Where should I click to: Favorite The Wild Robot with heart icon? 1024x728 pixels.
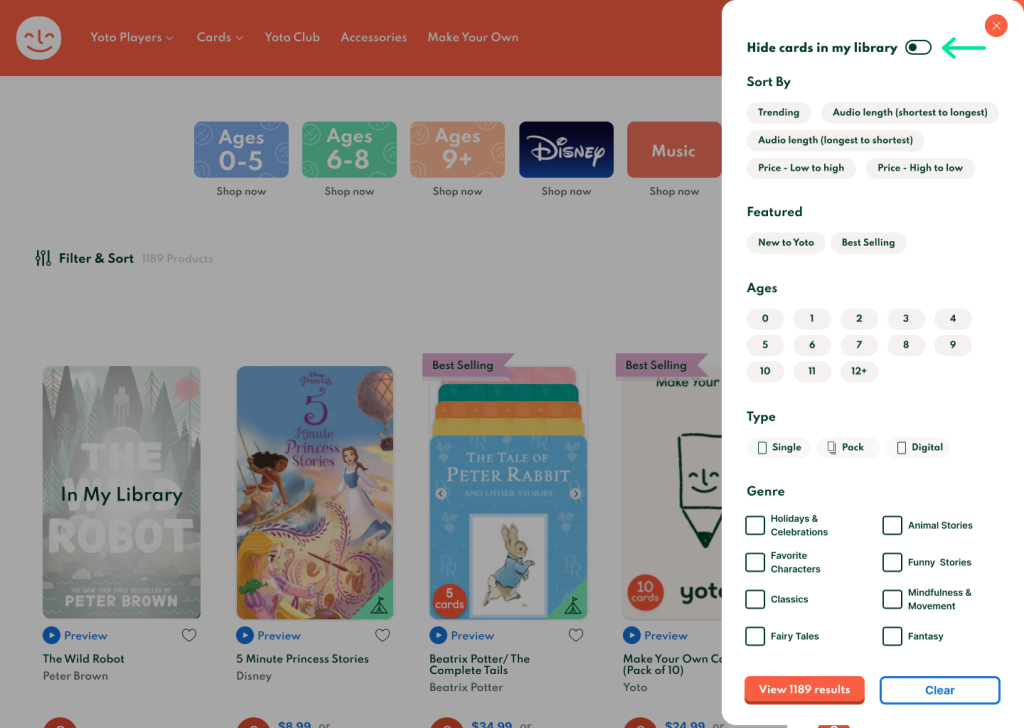click(189, 635)
